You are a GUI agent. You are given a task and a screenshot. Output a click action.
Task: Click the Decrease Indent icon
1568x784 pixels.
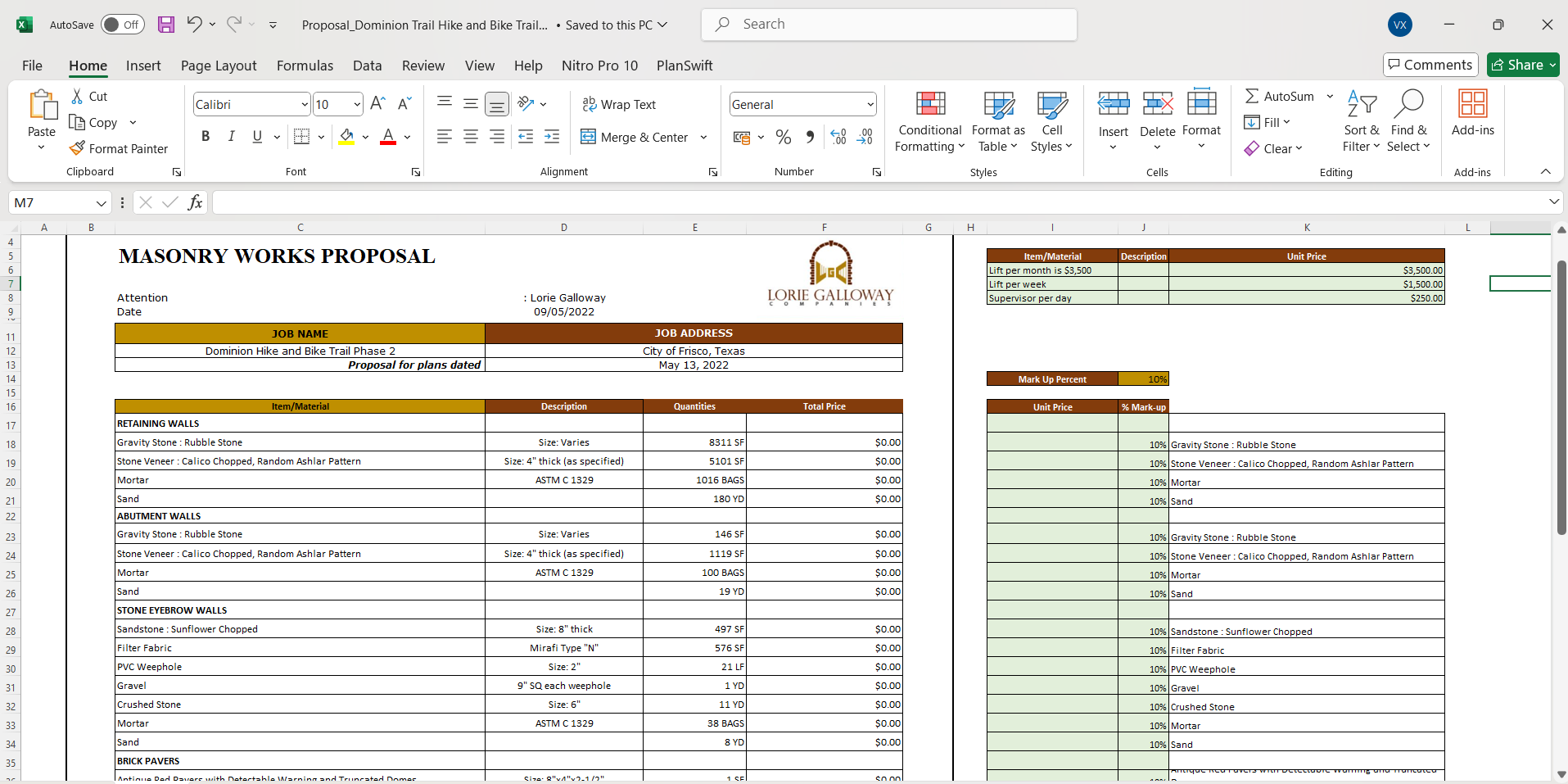(x=526, y=137)
